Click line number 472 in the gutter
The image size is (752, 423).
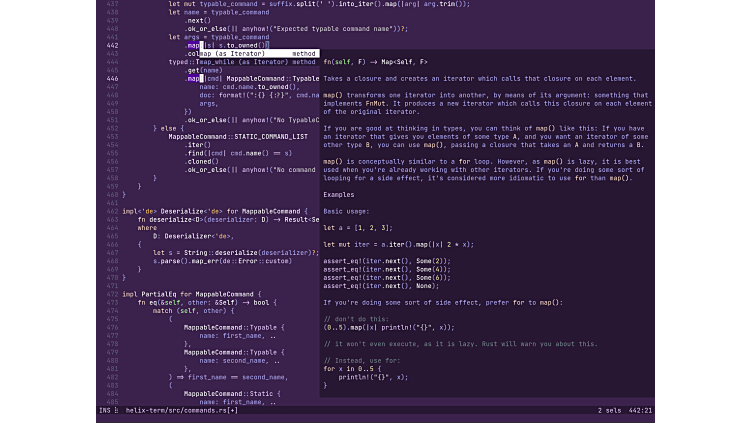pyautogui.click(x=112, y=294)
